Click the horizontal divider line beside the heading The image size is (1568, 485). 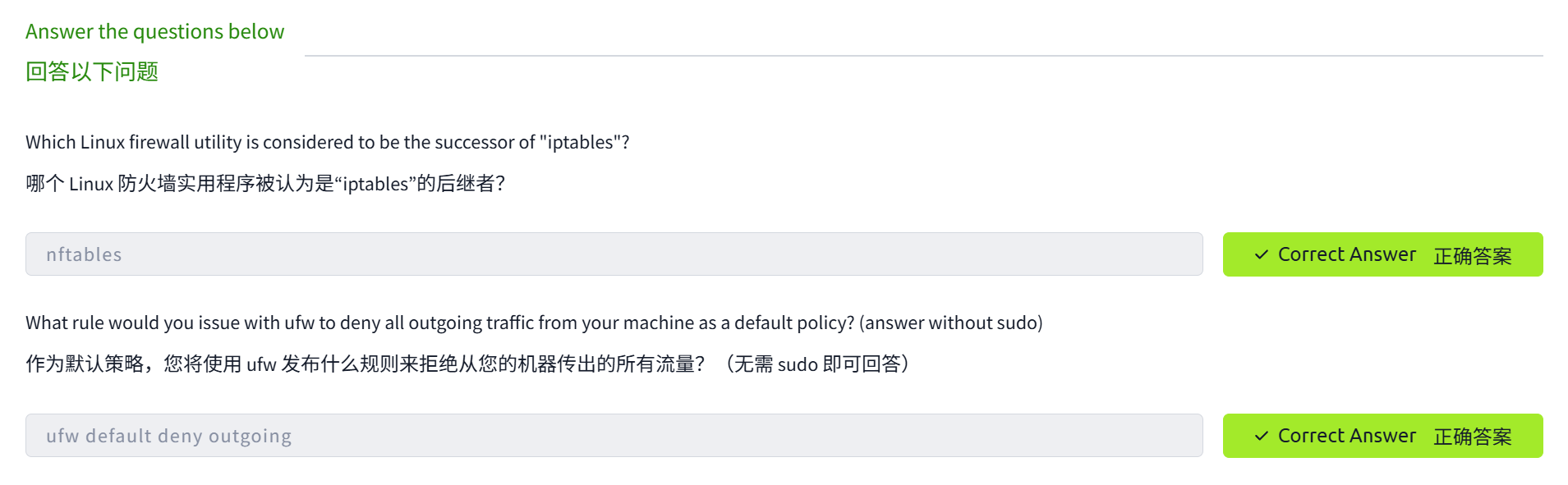(923, 56)
